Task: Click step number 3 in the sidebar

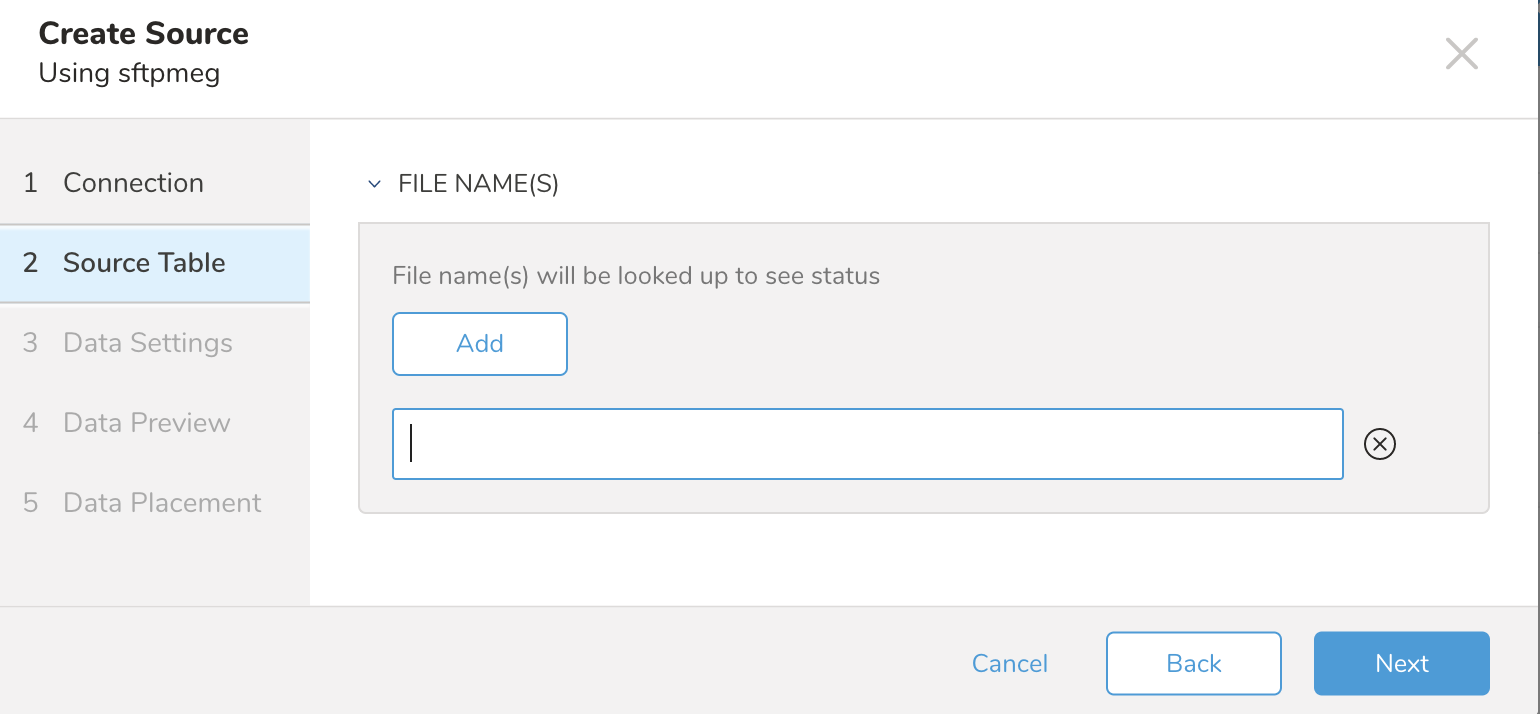Action: pyautogui.click(x=31, y=343)
